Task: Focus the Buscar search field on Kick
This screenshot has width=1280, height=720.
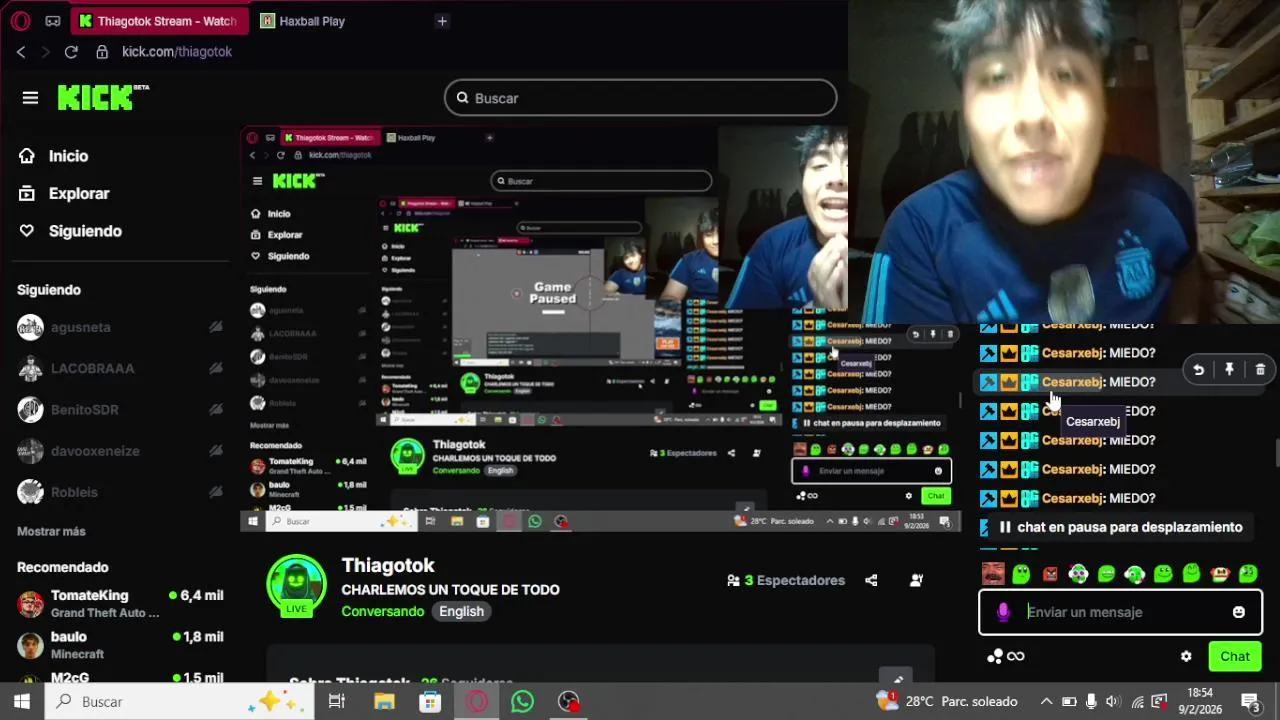Action: coord(640,98)
